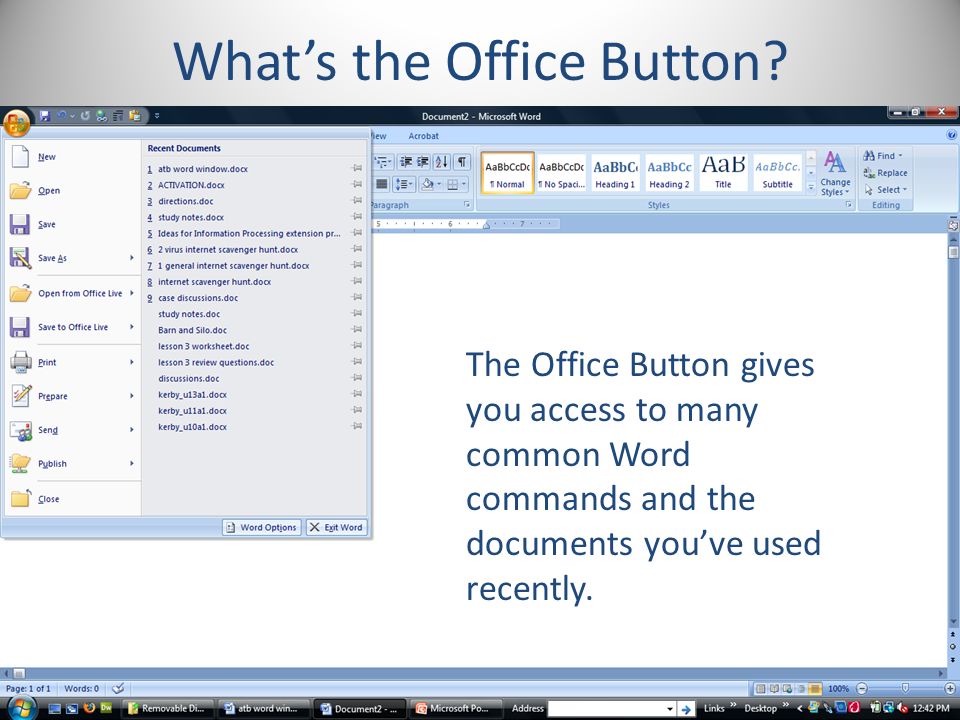
Task: Click the Send icon in Office menu
Action: coord(20,430)
